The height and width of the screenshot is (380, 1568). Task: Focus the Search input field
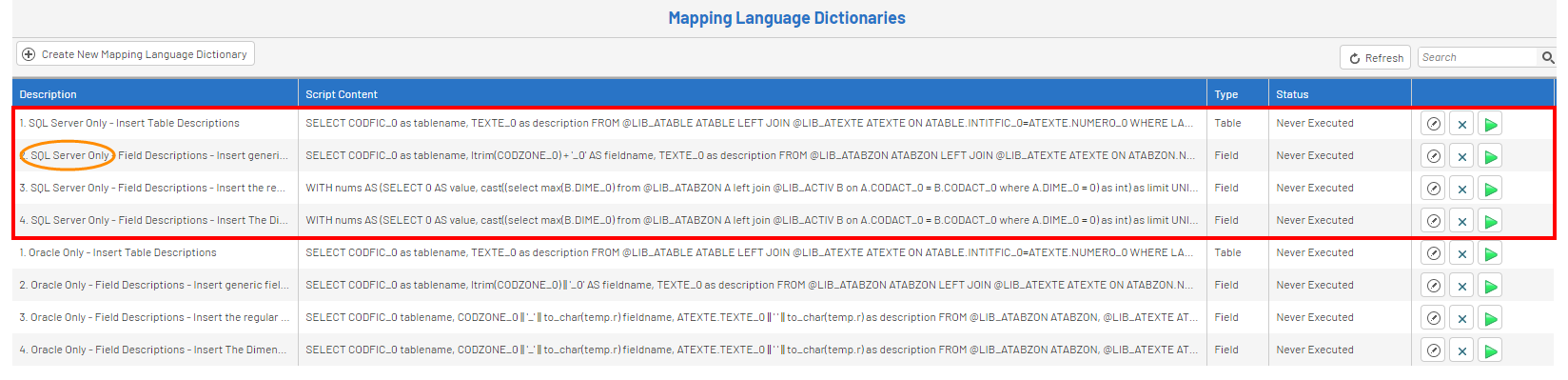click(1479, 58)
